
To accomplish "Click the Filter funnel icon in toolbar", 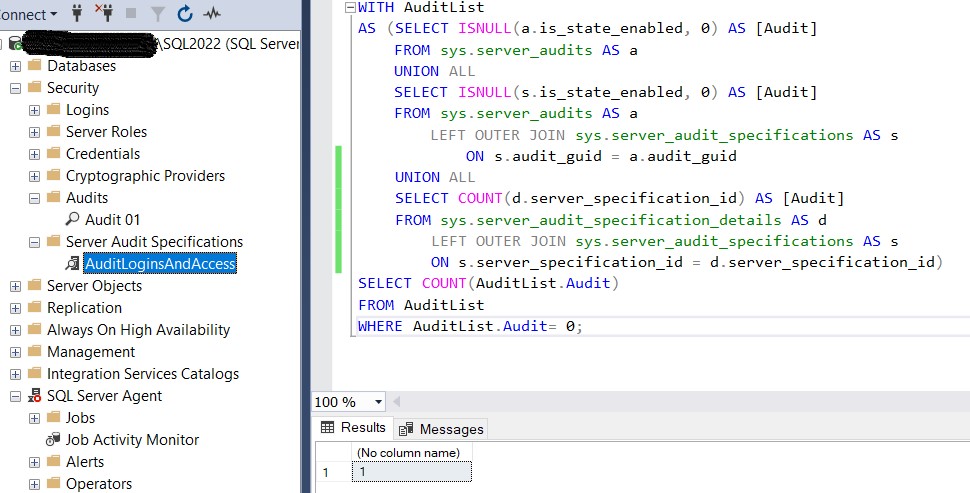I will (158, 14).
